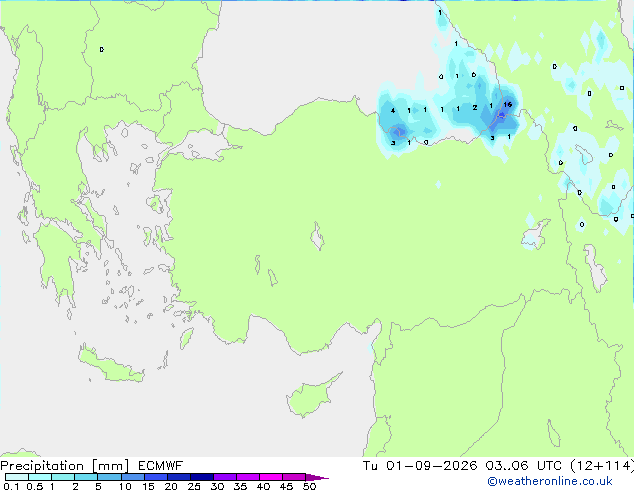
Task: Click the 35–40 mm violet legend swatch
Action: coord(247,477)
